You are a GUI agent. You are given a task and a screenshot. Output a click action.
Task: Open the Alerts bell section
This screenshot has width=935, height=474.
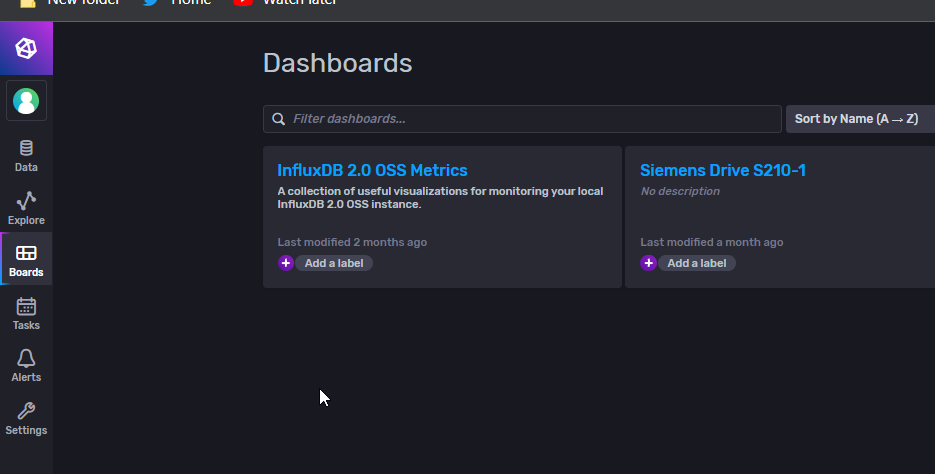coord(26,366)
